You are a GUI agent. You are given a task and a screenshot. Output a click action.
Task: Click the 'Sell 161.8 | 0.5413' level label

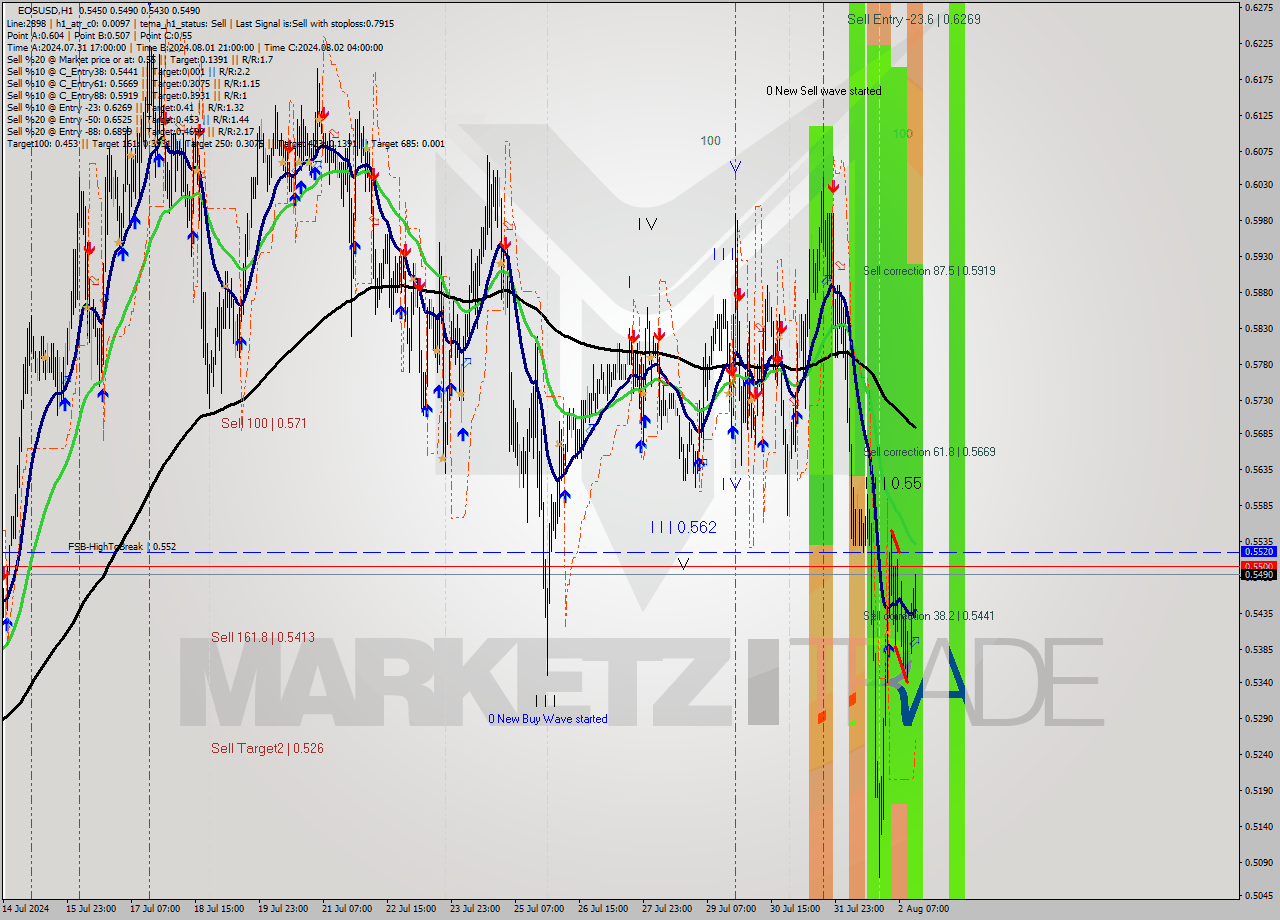pyautogui.click(x=263, y=637)
